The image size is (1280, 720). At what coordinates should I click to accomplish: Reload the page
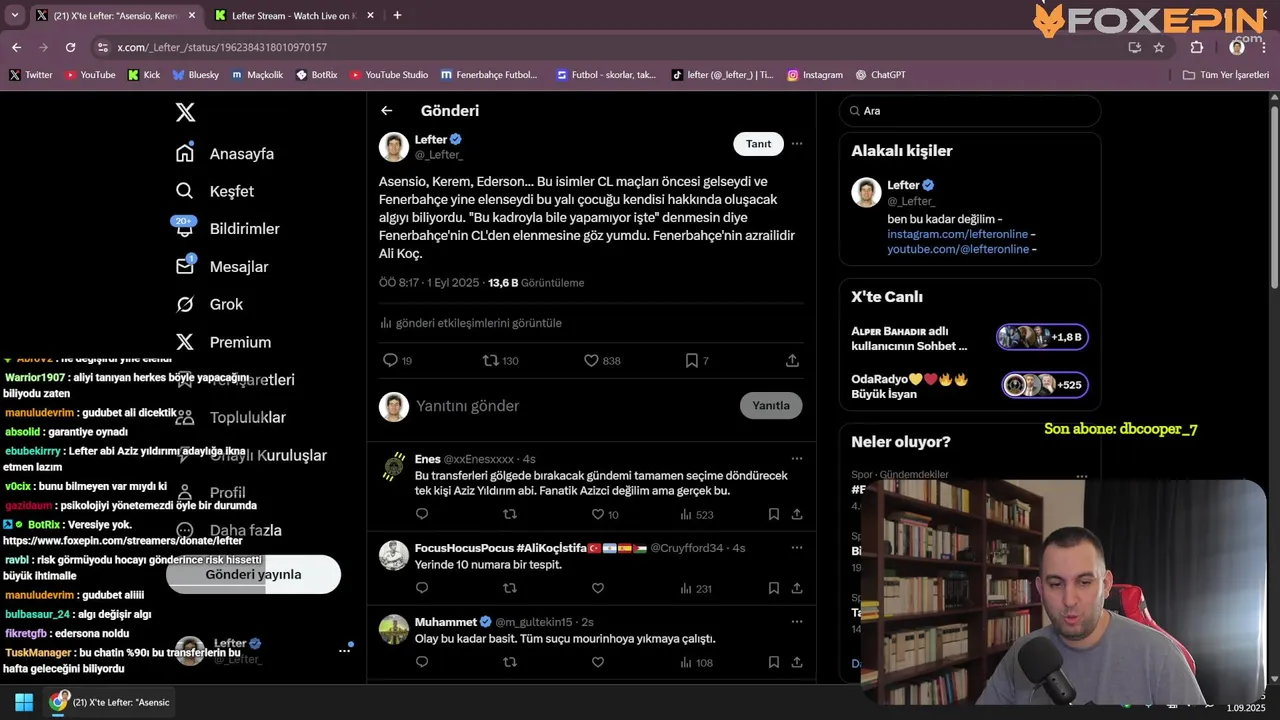70,47
